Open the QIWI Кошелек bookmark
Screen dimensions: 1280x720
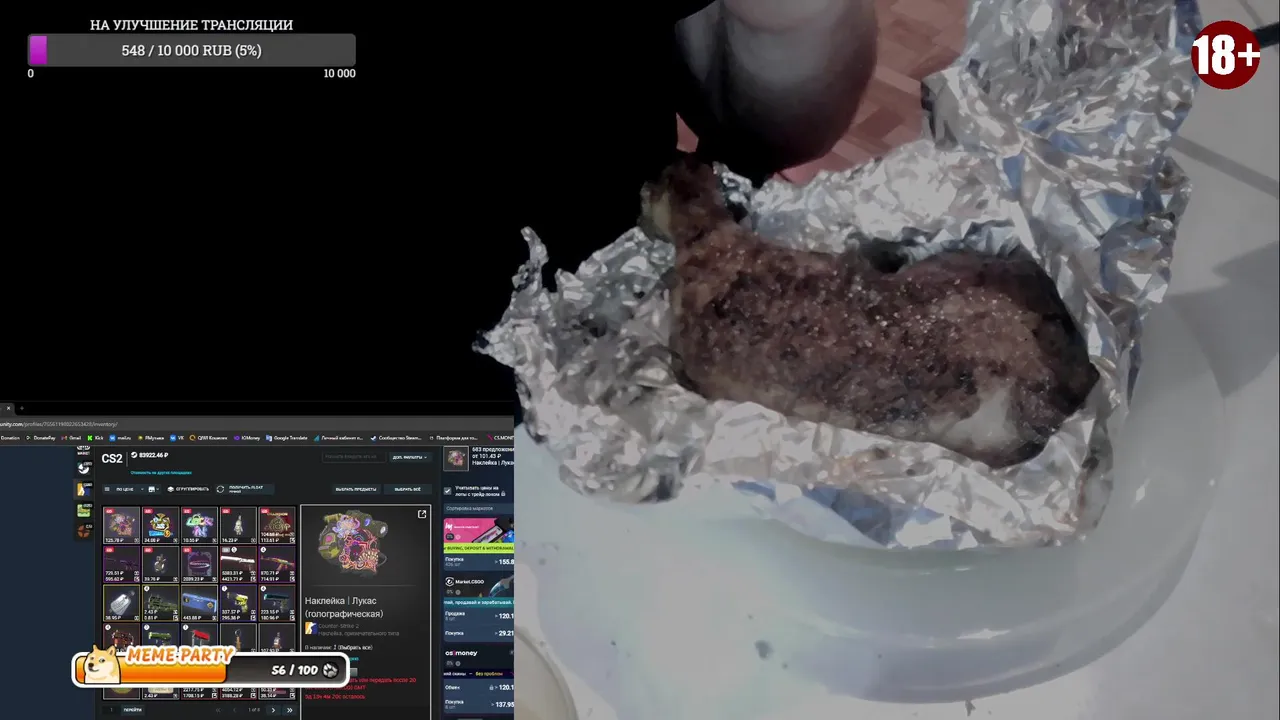click(208, 437)
